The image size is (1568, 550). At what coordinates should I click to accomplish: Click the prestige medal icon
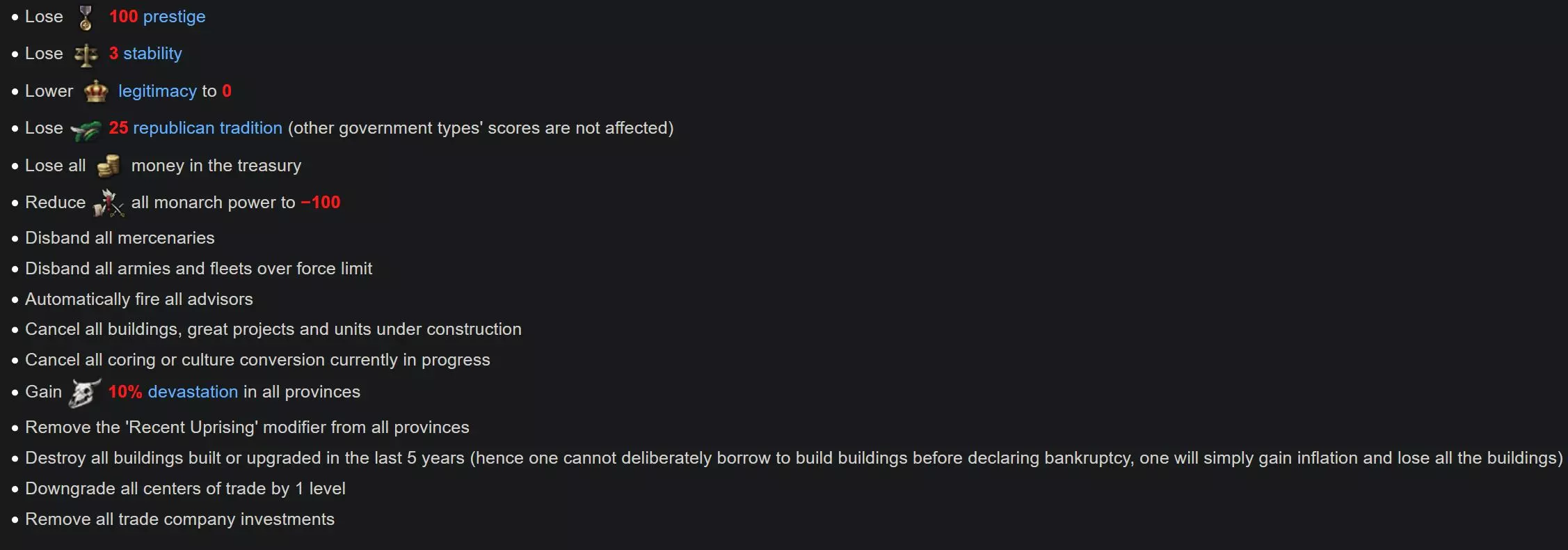click(x=86, y=18)
